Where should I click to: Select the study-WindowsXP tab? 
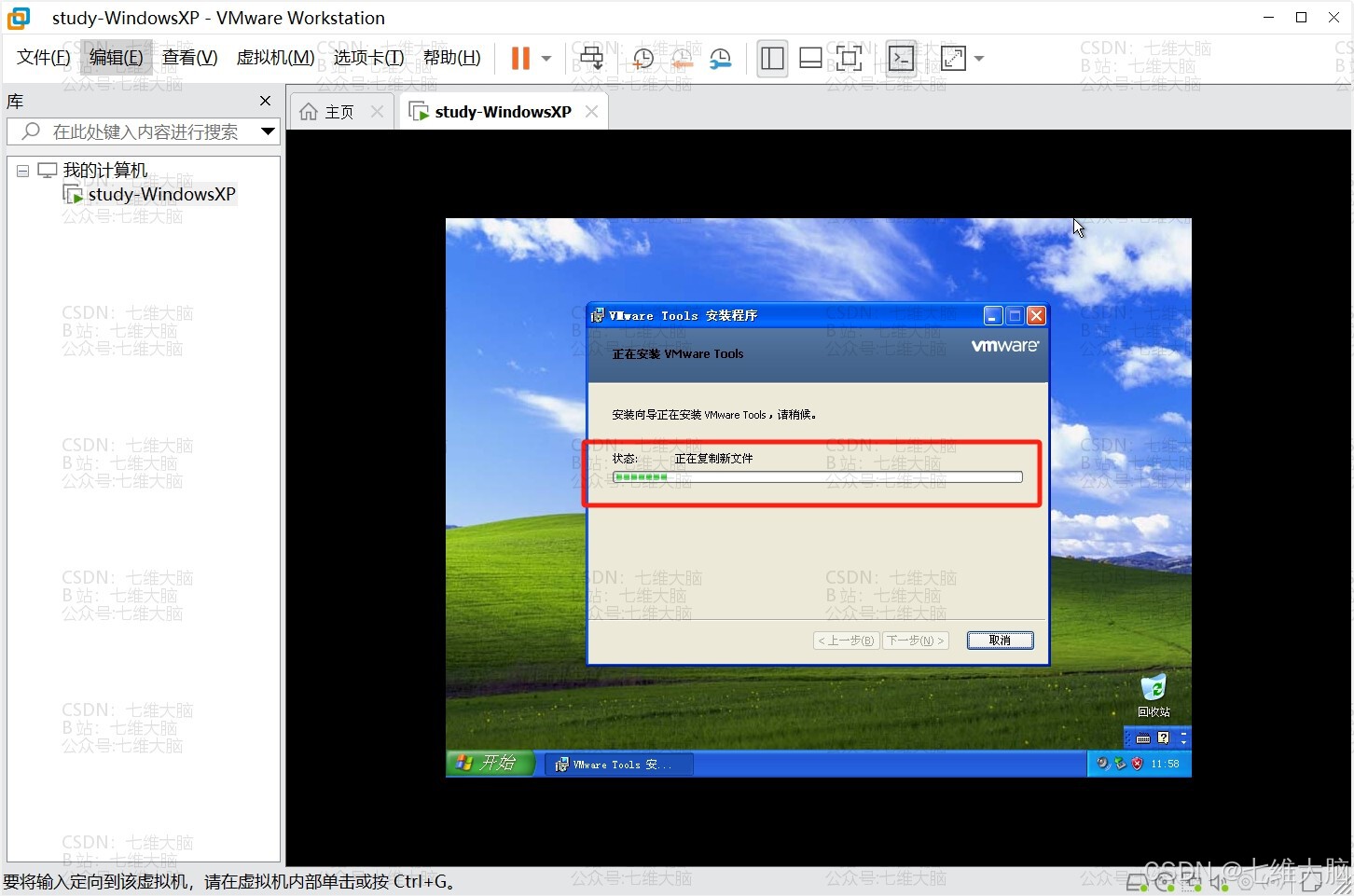pos(503,112)
